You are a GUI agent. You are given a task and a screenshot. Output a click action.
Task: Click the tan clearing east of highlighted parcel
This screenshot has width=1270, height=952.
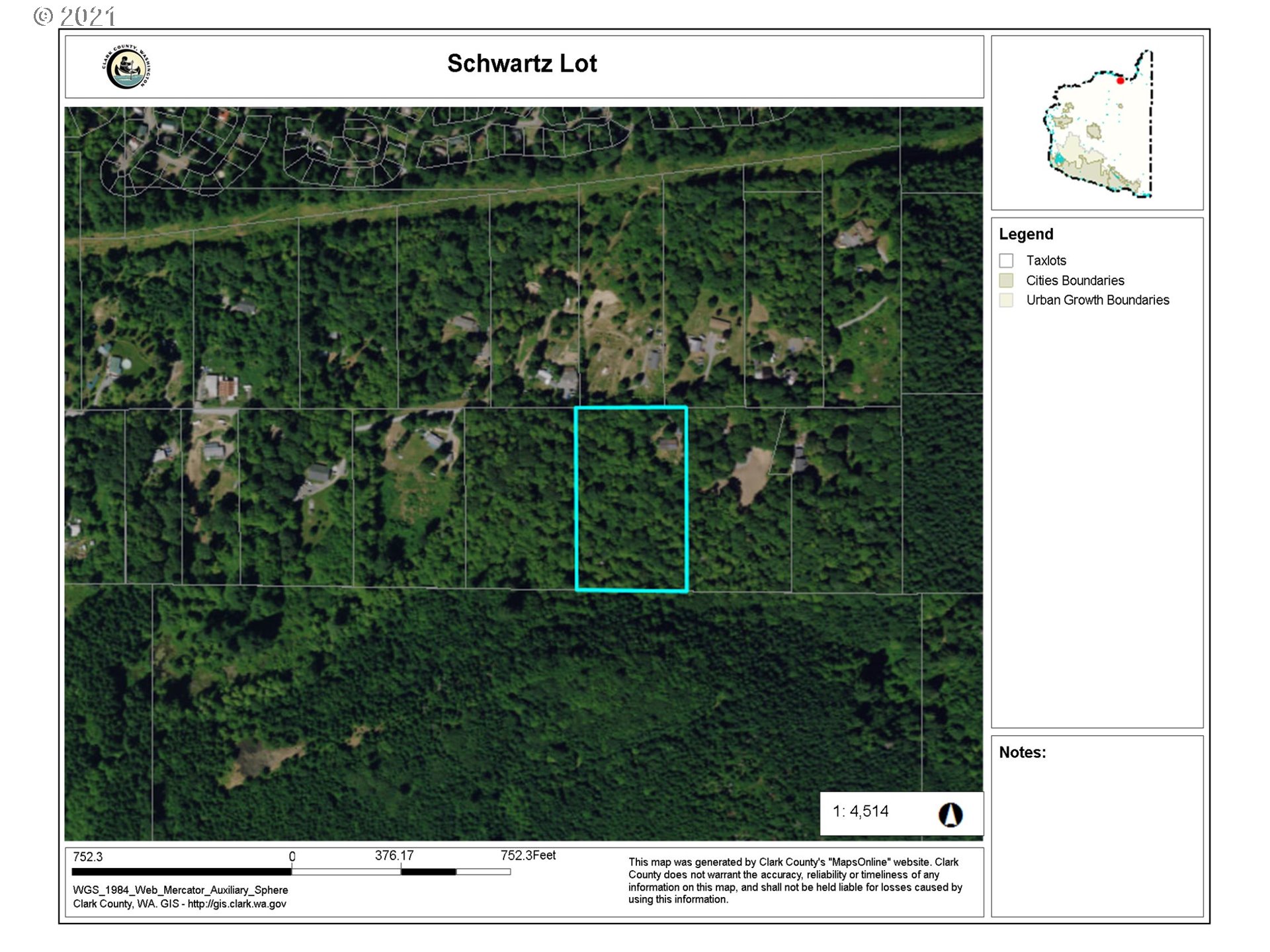pos(752,473)
